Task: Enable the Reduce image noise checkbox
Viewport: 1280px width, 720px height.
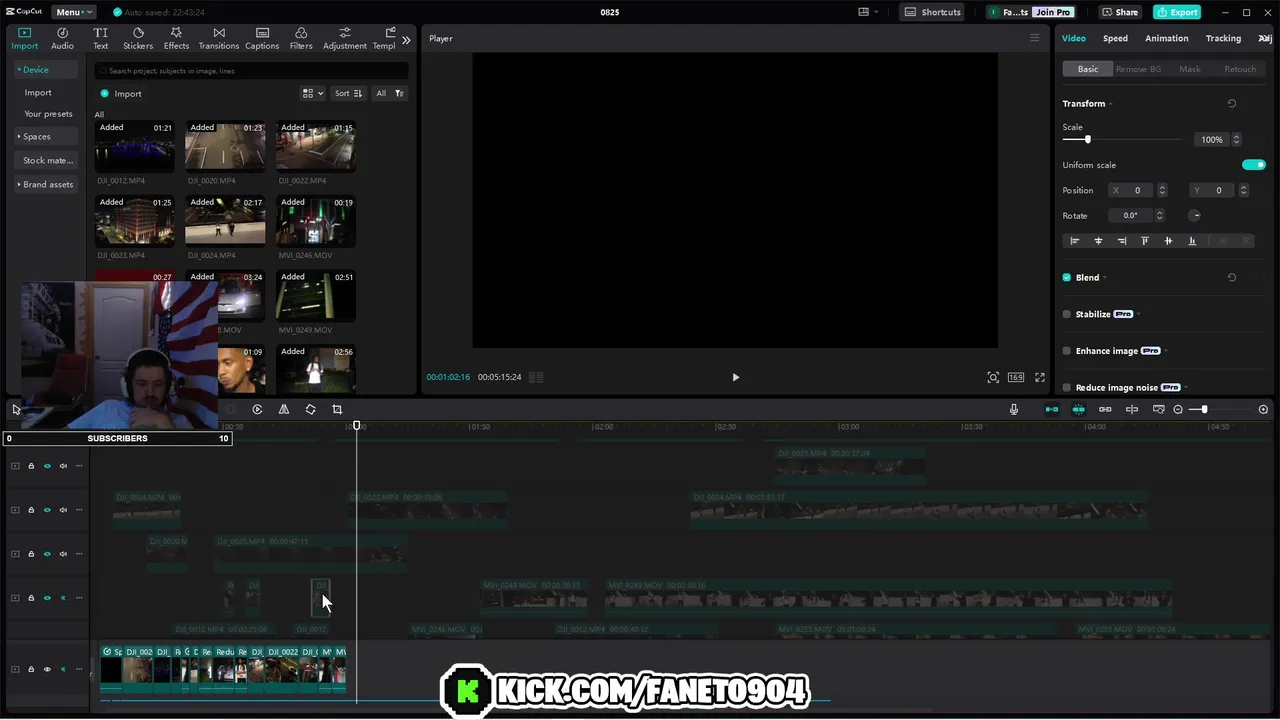Action: (1066, 387)
